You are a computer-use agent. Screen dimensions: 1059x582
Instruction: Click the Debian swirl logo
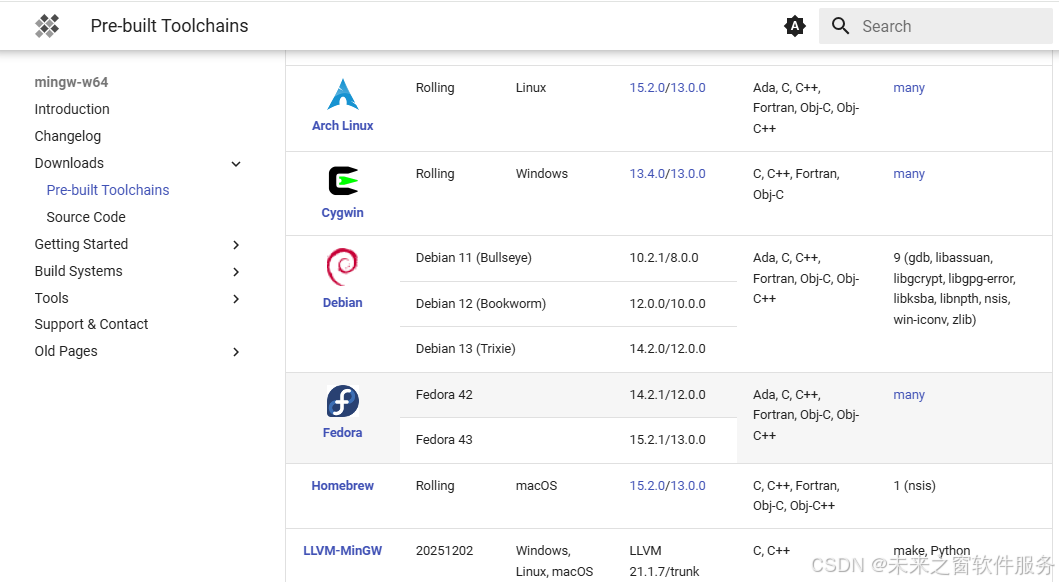click(342, 267)
